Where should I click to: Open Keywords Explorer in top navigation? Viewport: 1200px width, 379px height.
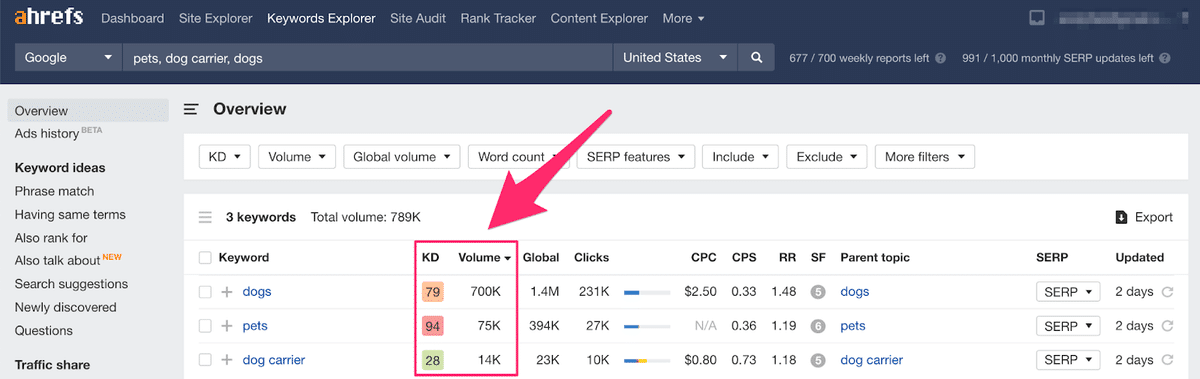pyautogui.click(x=321, y=18)
